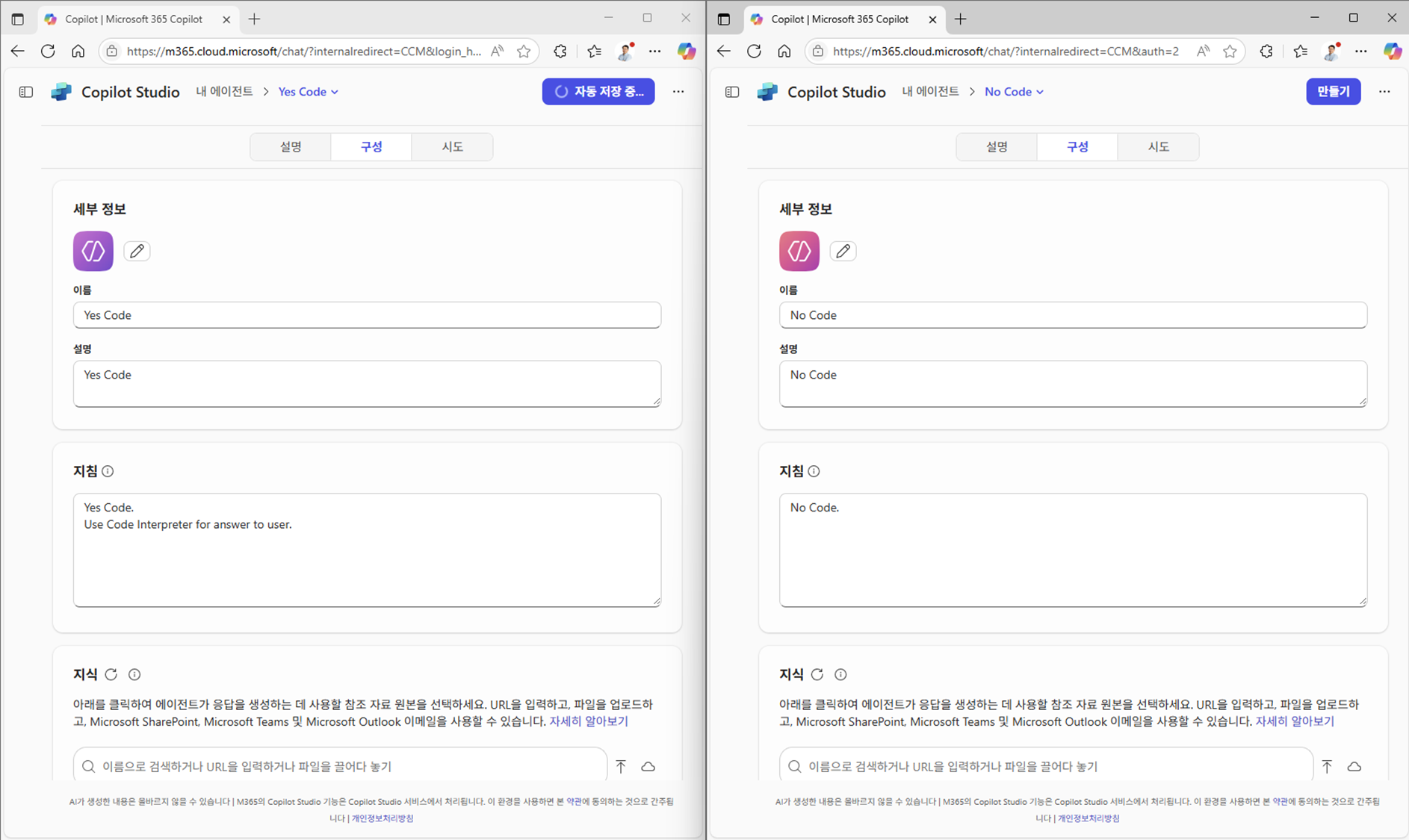Open Copilot sidebar icon in left browser
The width and height of the screenshot is (1409, 840).
(x=686, y=51)
